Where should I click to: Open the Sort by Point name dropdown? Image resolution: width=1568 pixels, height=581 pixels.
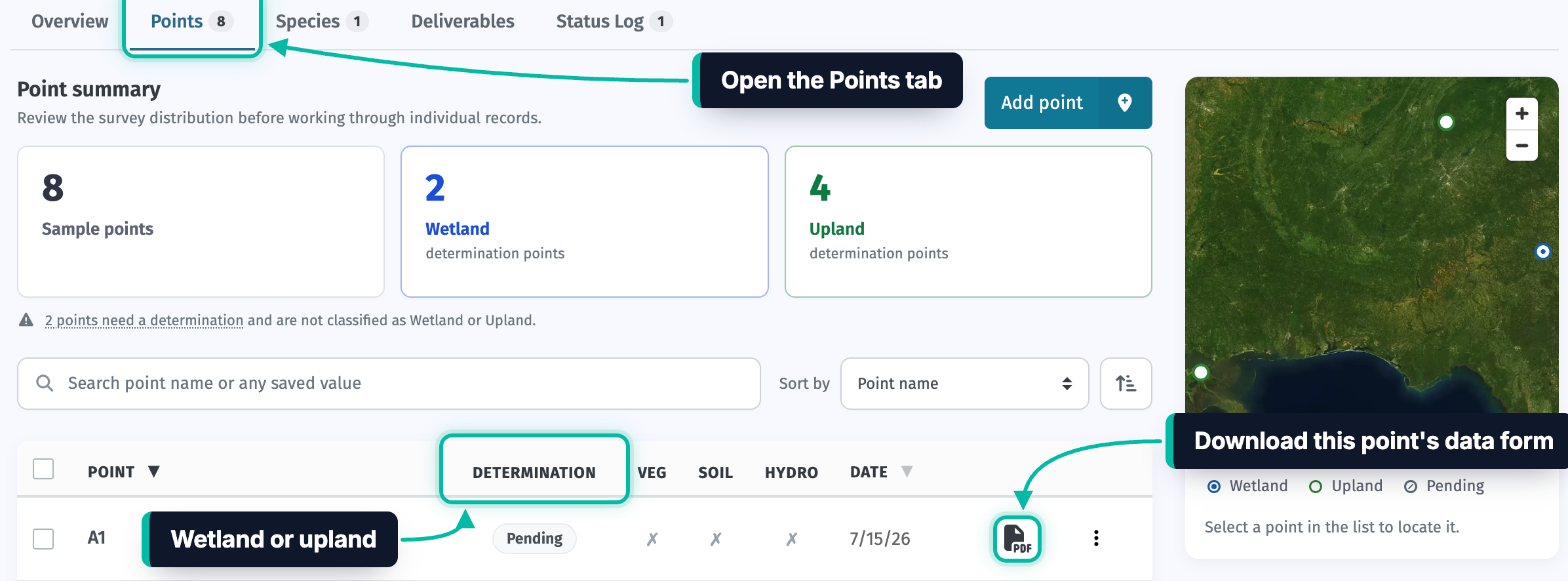[x=964, y=383]
